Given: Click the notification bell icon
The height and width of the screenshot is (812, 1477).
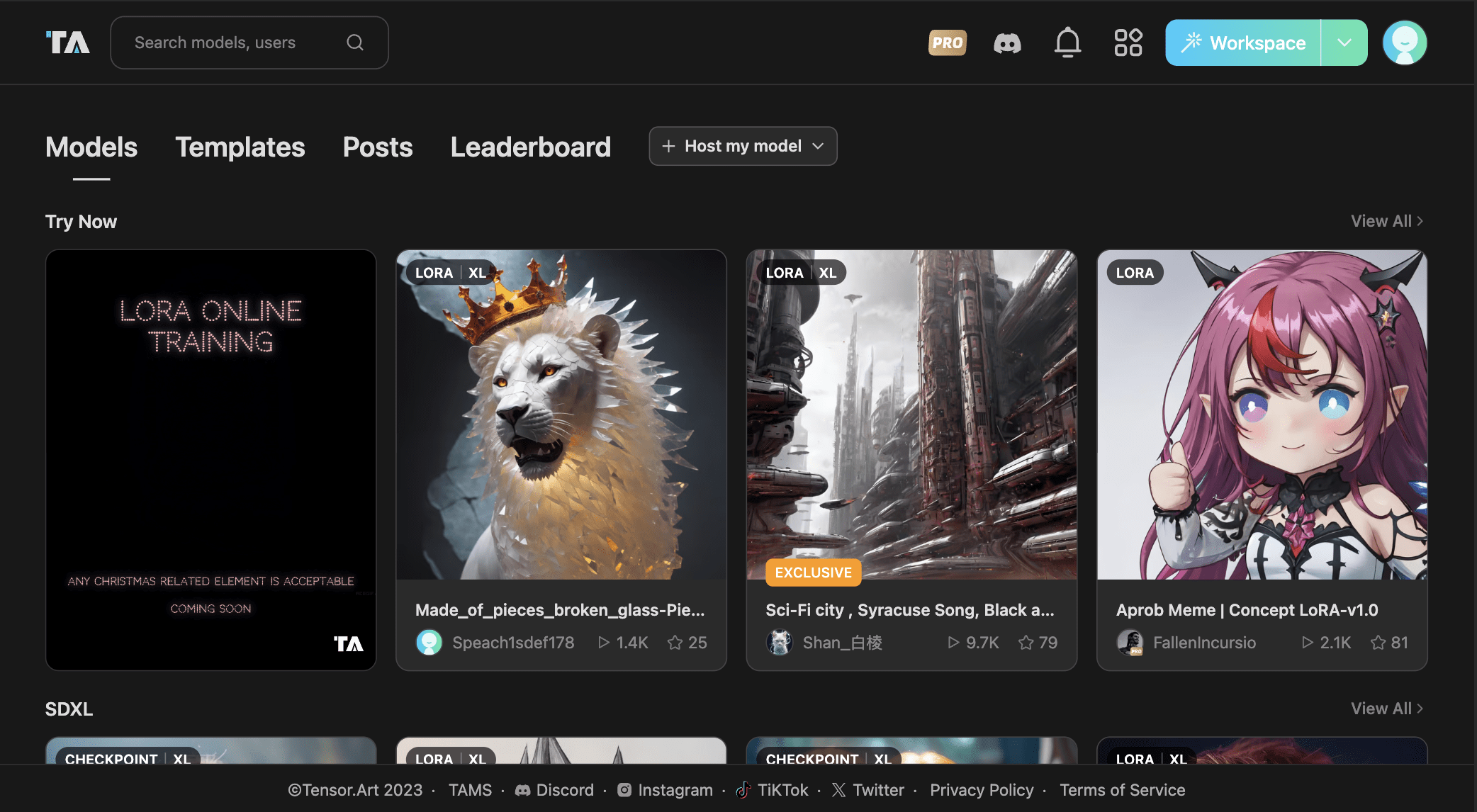Looking at the screenshot, I should pos(1068,42).
